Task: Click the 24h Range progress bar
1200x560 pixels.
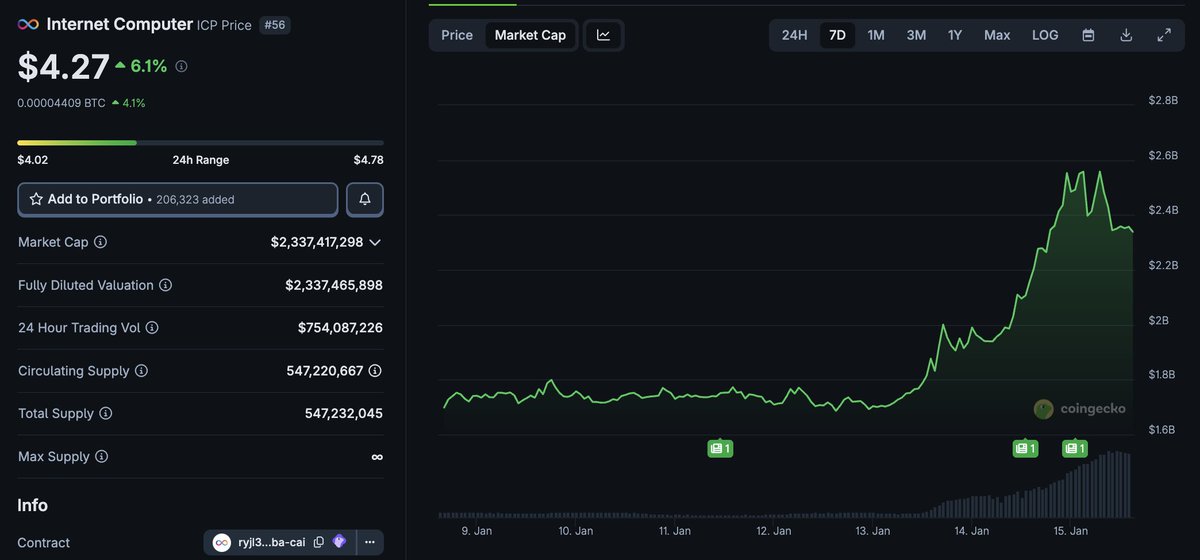Action: (200, 143)
